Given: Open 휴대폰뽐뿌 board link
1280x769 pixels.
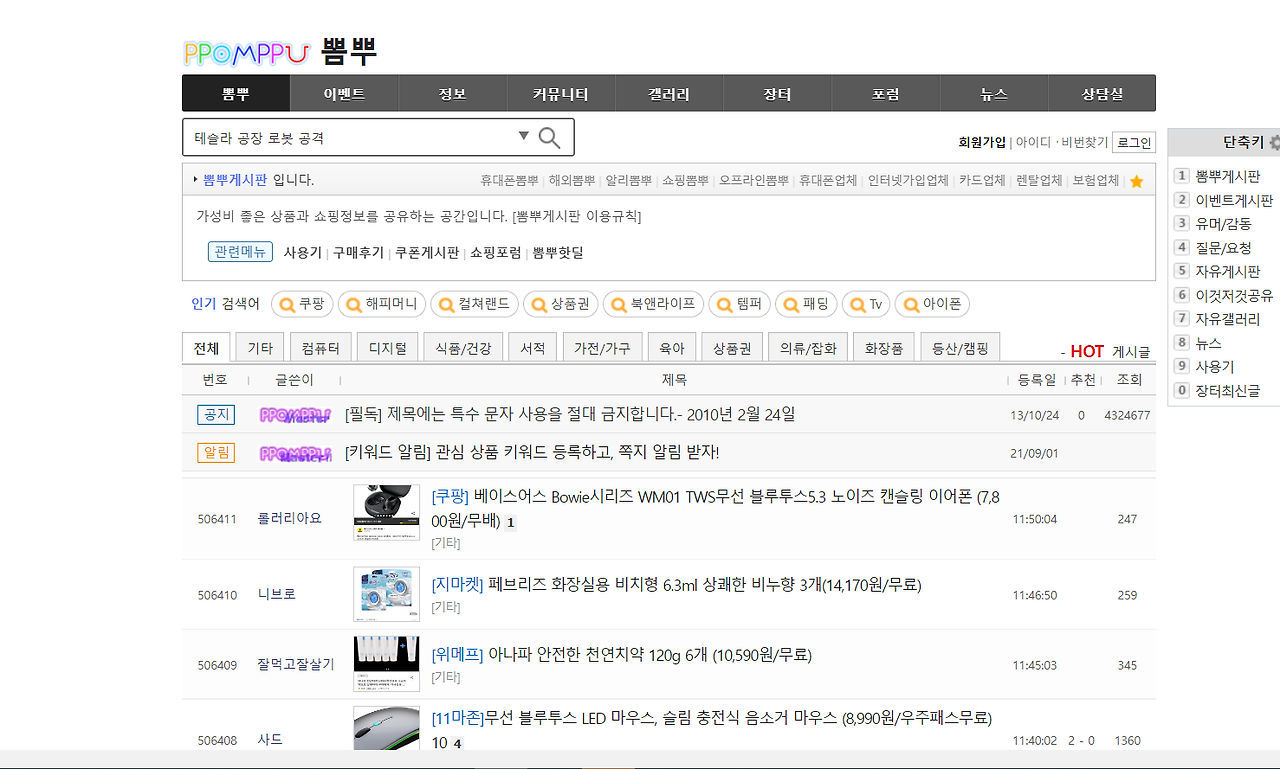Looking at the screenshot, I should tap(509, 181).
